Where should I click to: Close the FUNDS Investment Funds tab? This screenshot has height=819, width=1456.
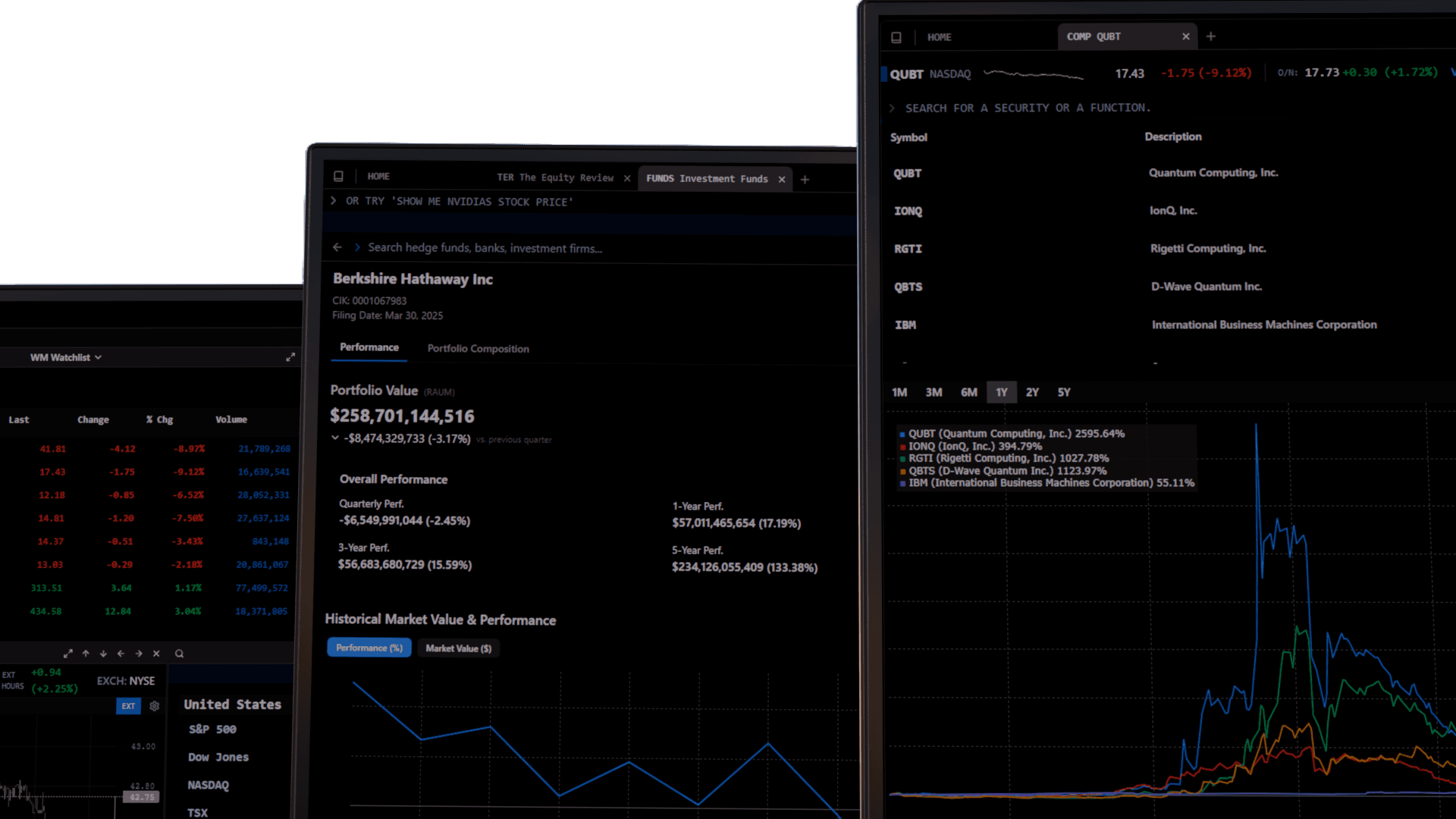(782, 180)
